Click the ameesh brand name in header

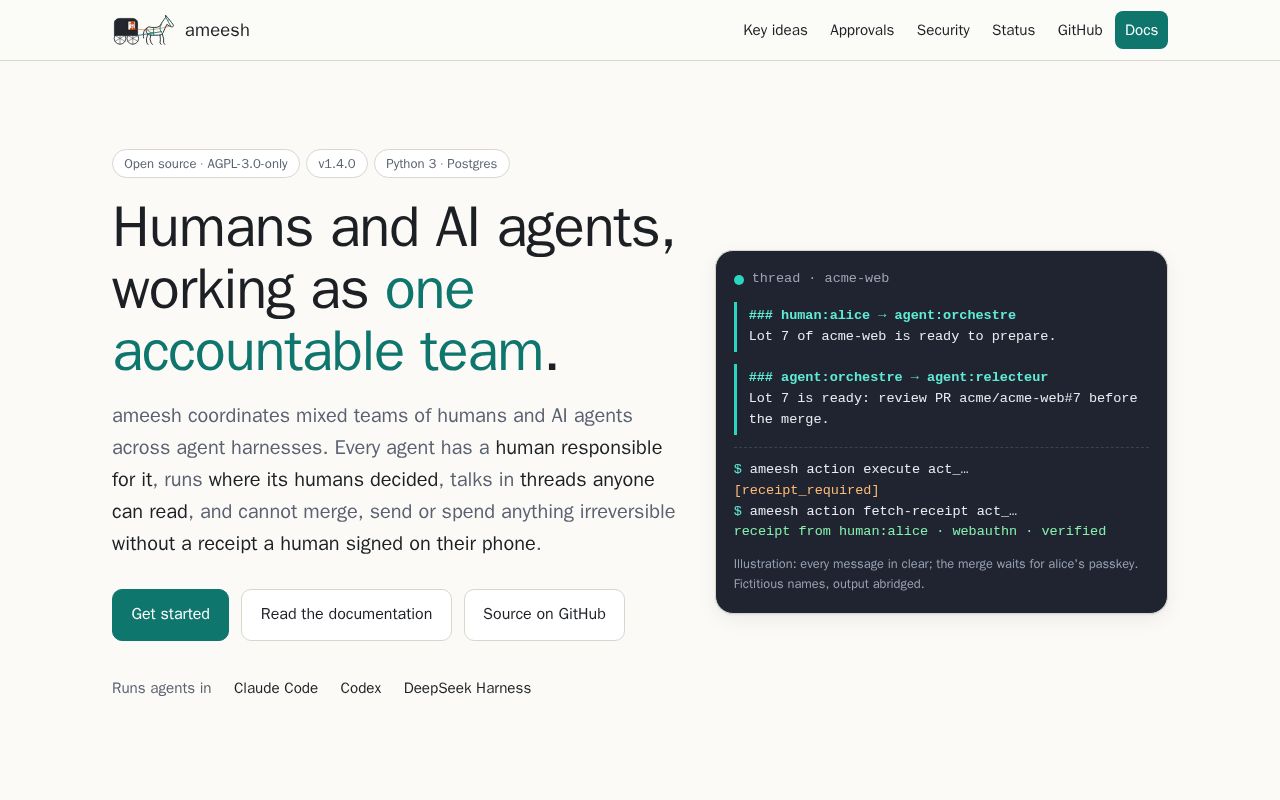pos(217,30)
